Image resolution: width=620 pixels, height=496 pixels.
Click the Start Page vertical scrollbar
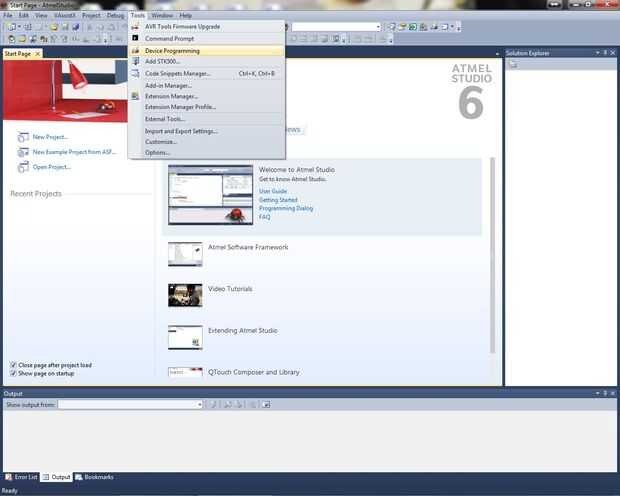[x=492, y=255]
